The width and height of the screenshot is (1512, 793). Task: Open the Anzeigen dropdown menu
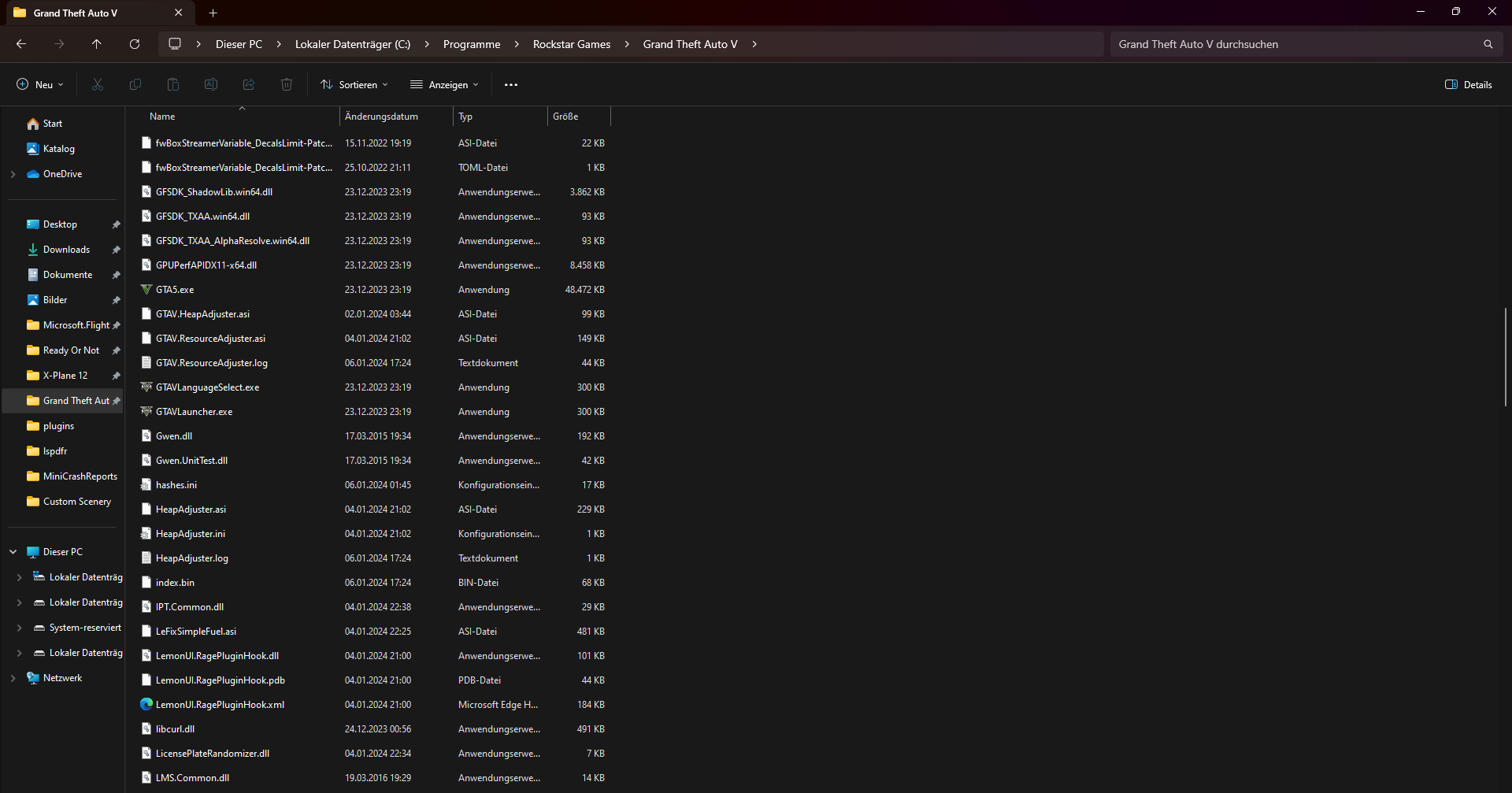[x=444, y=84]
